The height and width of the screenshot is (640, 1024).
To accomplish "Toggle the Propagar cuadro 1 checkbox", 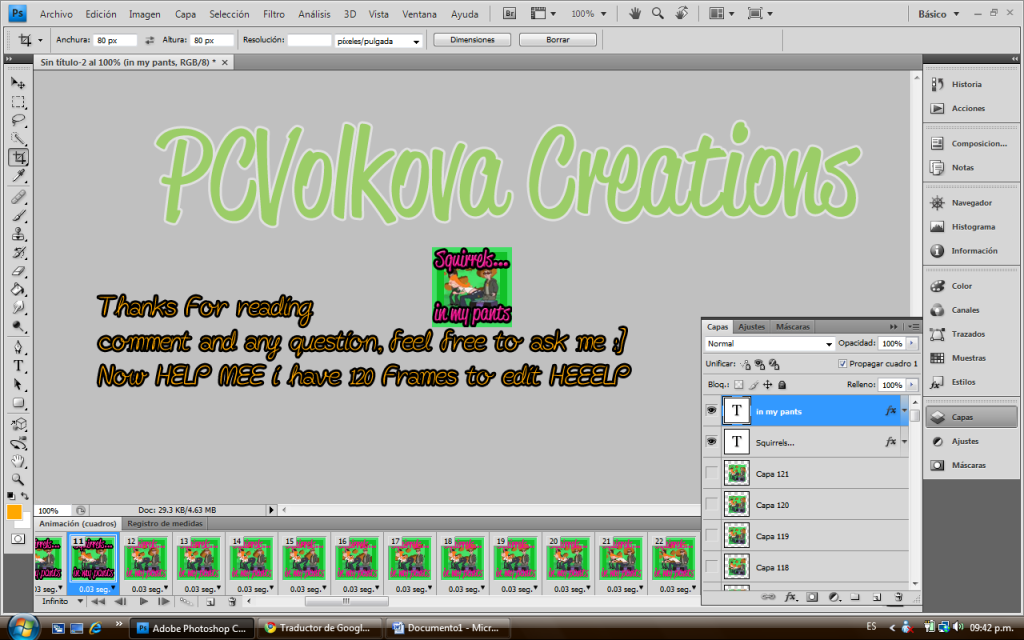I will coord(842,364).
